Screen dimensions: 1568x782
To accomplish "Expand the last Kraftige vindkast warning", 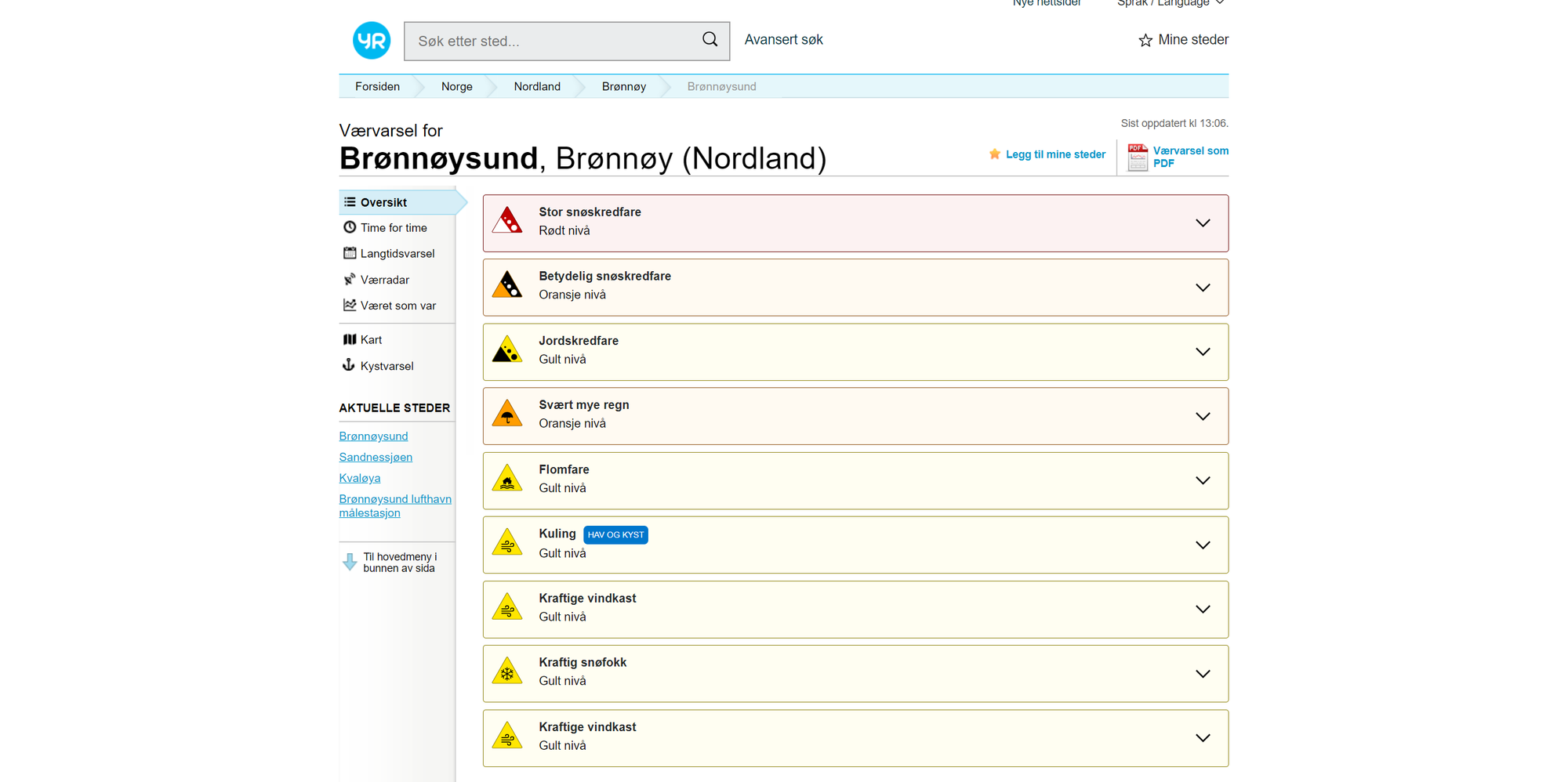I will click(x=1203, y=738).
